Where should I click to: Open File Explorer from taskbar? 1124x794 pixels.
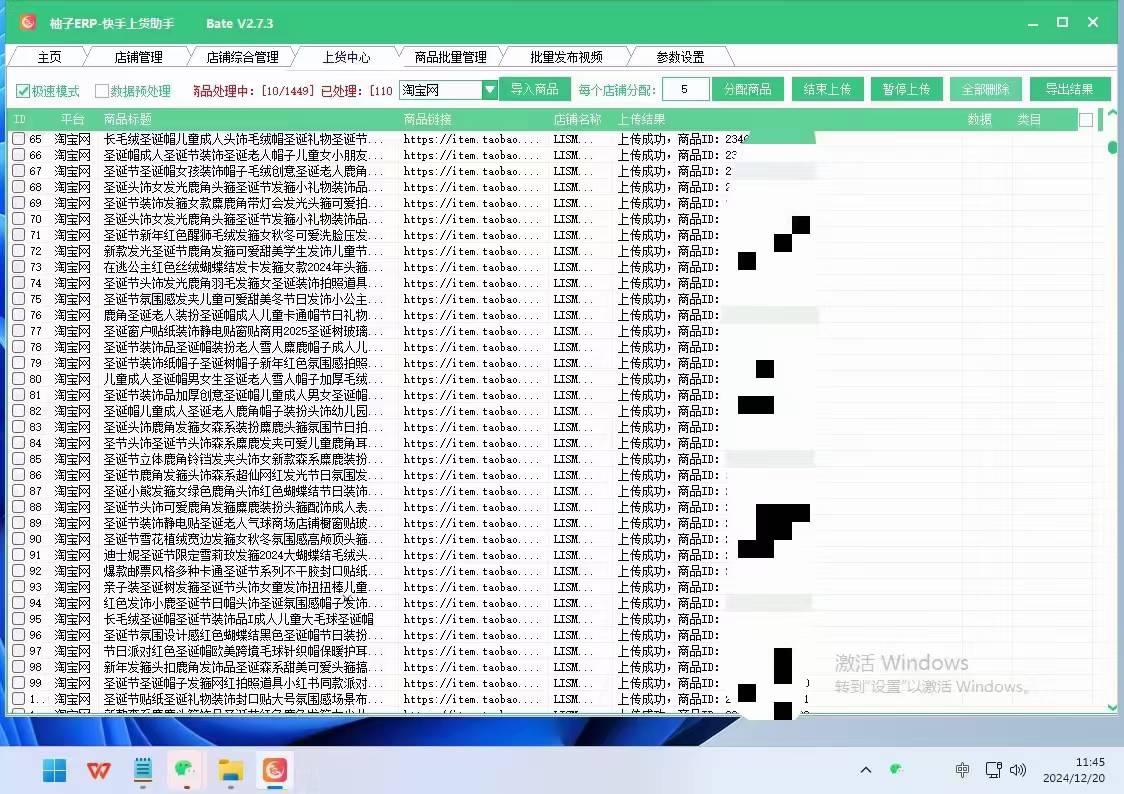pyautogui.click(x=231, y=770)
